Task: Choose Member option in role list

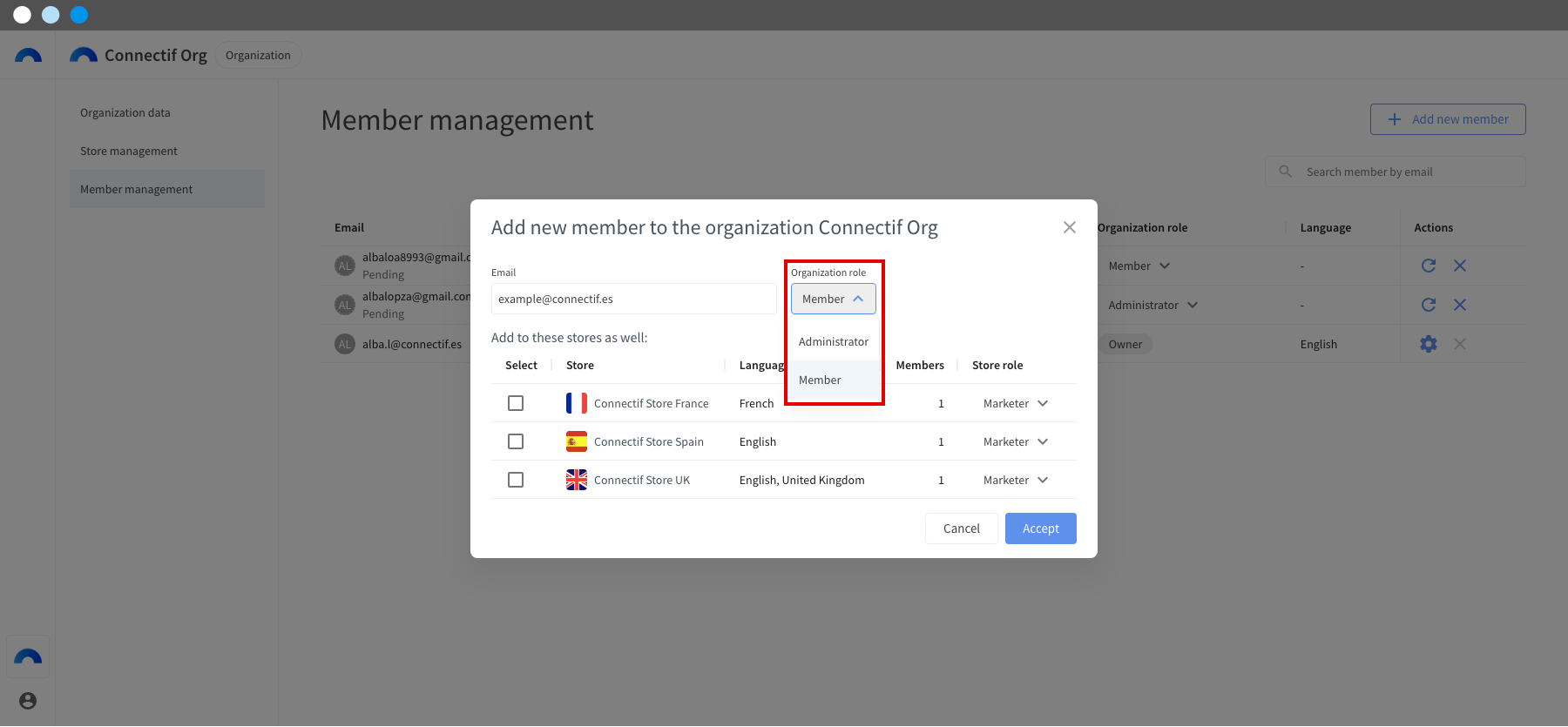Action: 834,380
